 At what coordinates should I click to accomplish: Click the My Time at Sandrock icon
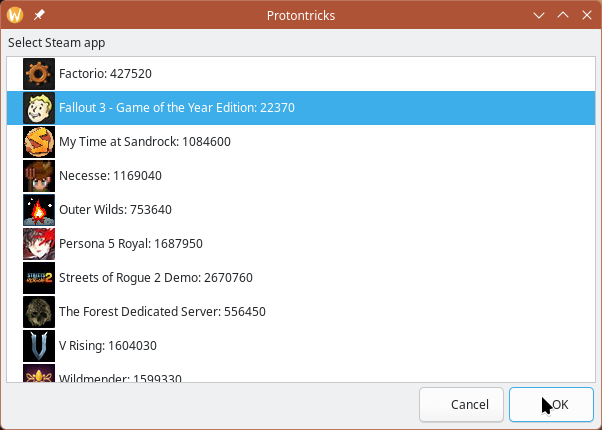pos(39,142)
